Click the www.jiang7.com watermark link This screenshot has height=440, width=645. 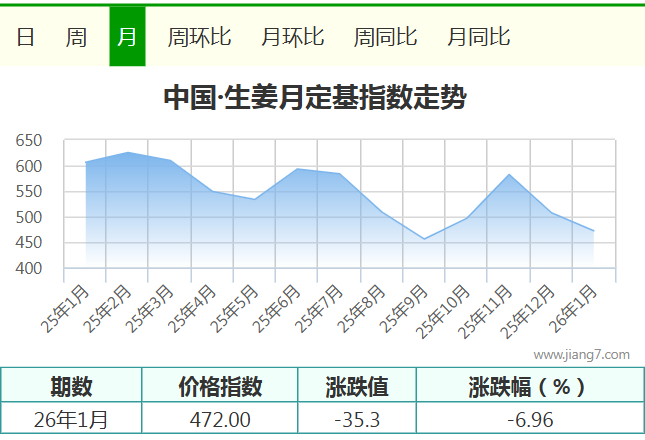pyautogui.click(x=581, y=354)
